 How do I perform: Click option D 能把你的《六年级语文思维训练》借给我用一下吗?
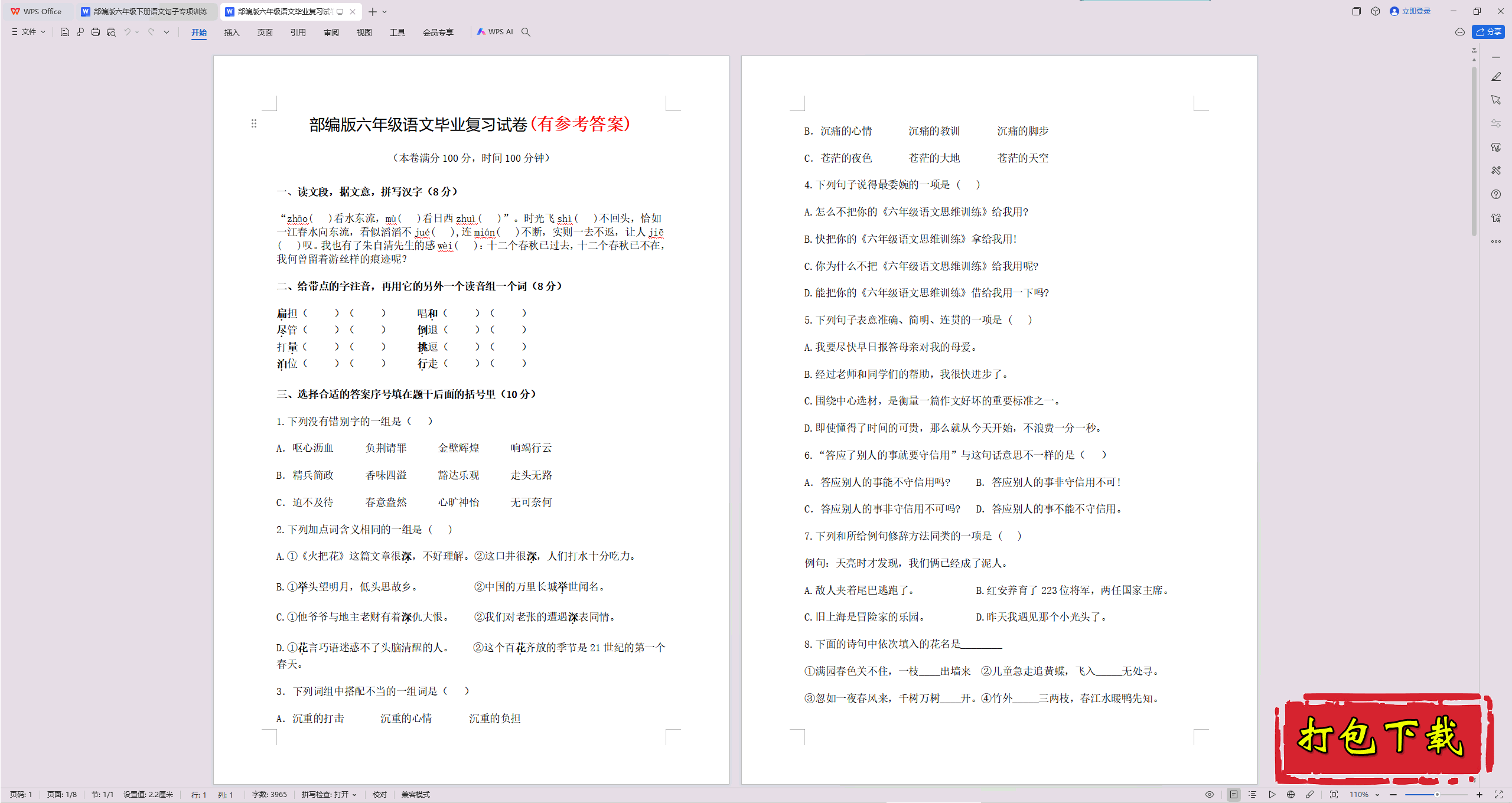pos(926,293)
